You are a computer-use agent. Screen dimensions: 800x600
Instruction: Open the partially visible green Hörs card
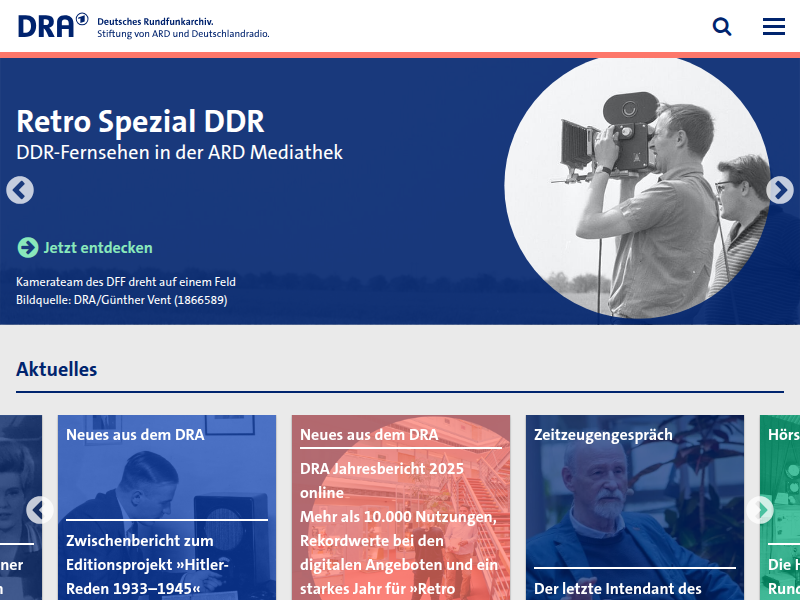pos(780,507)
